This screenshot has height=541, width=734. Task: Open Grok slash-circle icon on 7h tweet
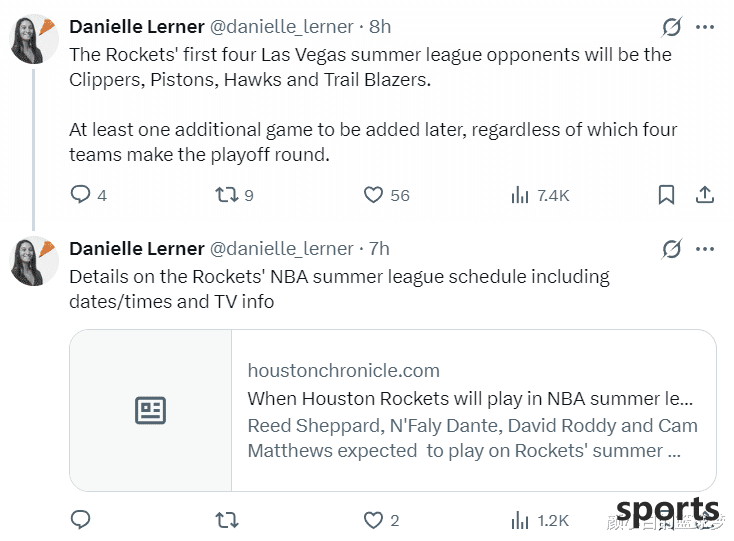tap(672, 249)
